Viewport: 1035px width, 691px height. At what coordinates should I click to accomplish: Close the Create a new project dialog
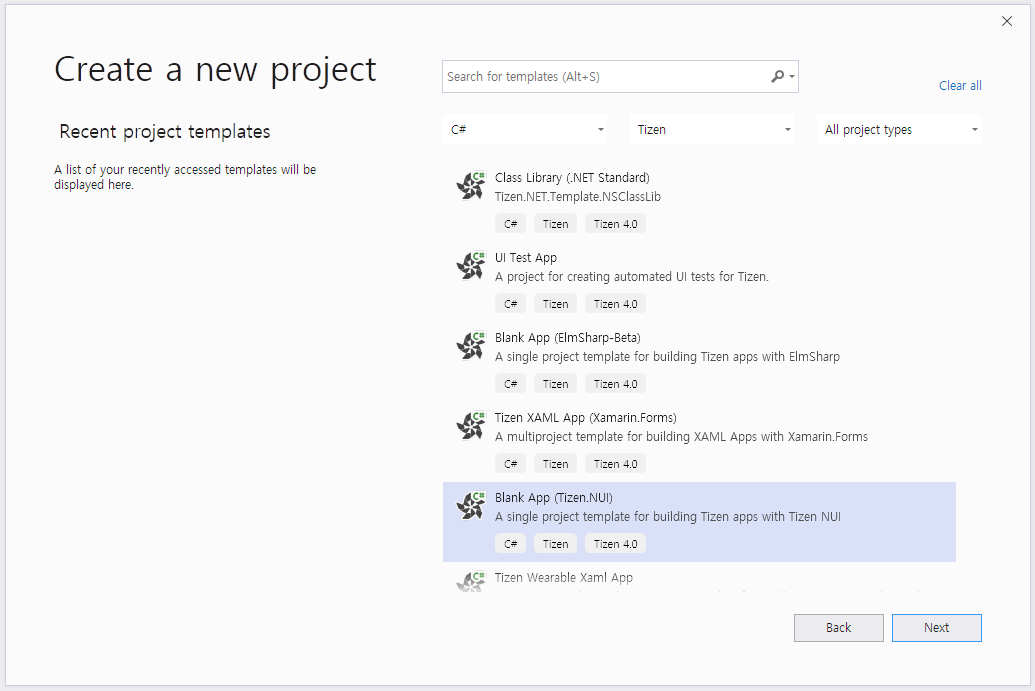tap(1007, 22)
